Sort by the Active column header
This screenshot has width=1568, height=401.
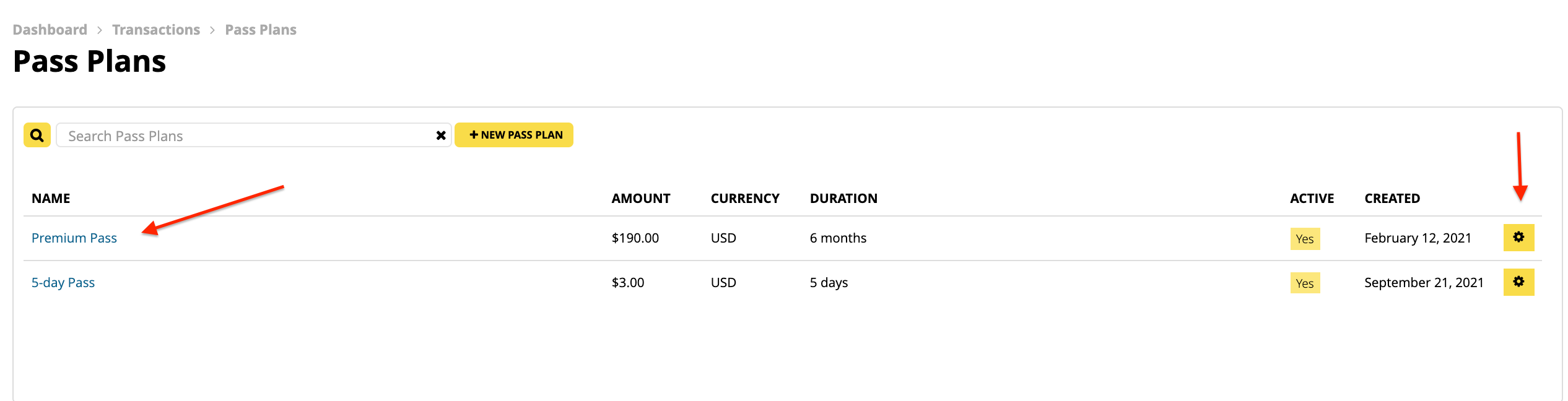tap(1312, 199)
